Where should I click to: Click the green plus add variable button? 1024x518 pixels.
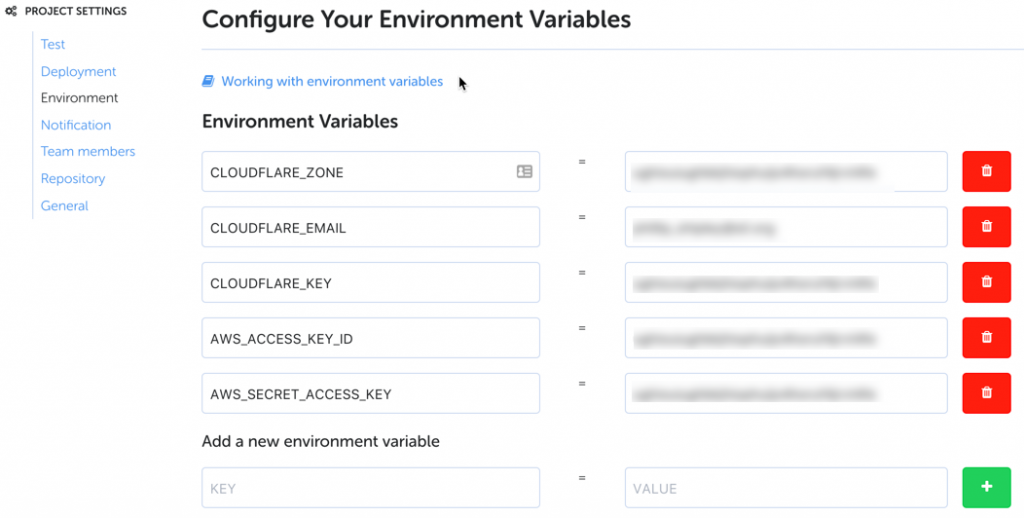pos(986,487)
